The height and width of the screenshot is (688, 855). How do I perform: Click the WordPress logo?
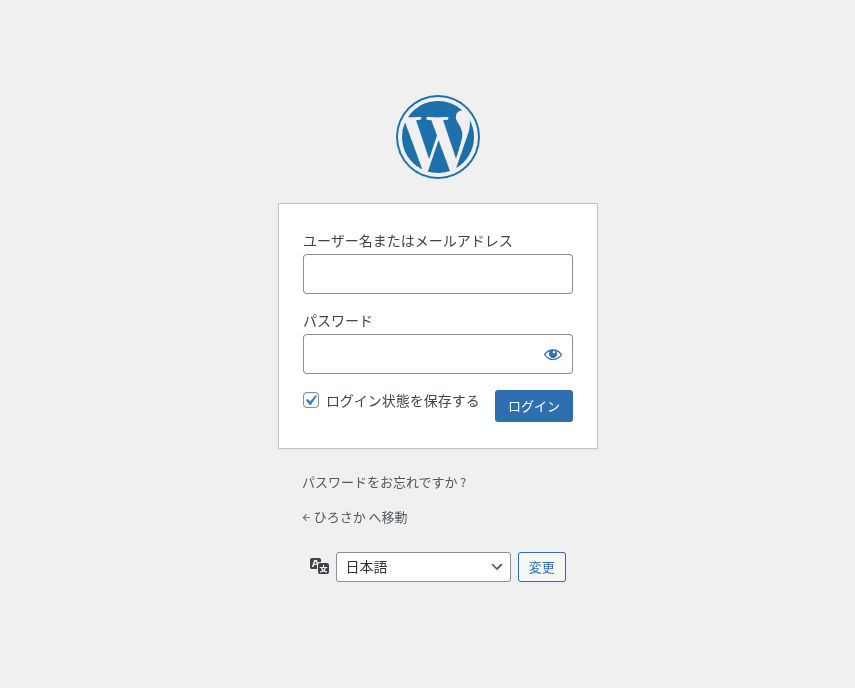point(438,137)
